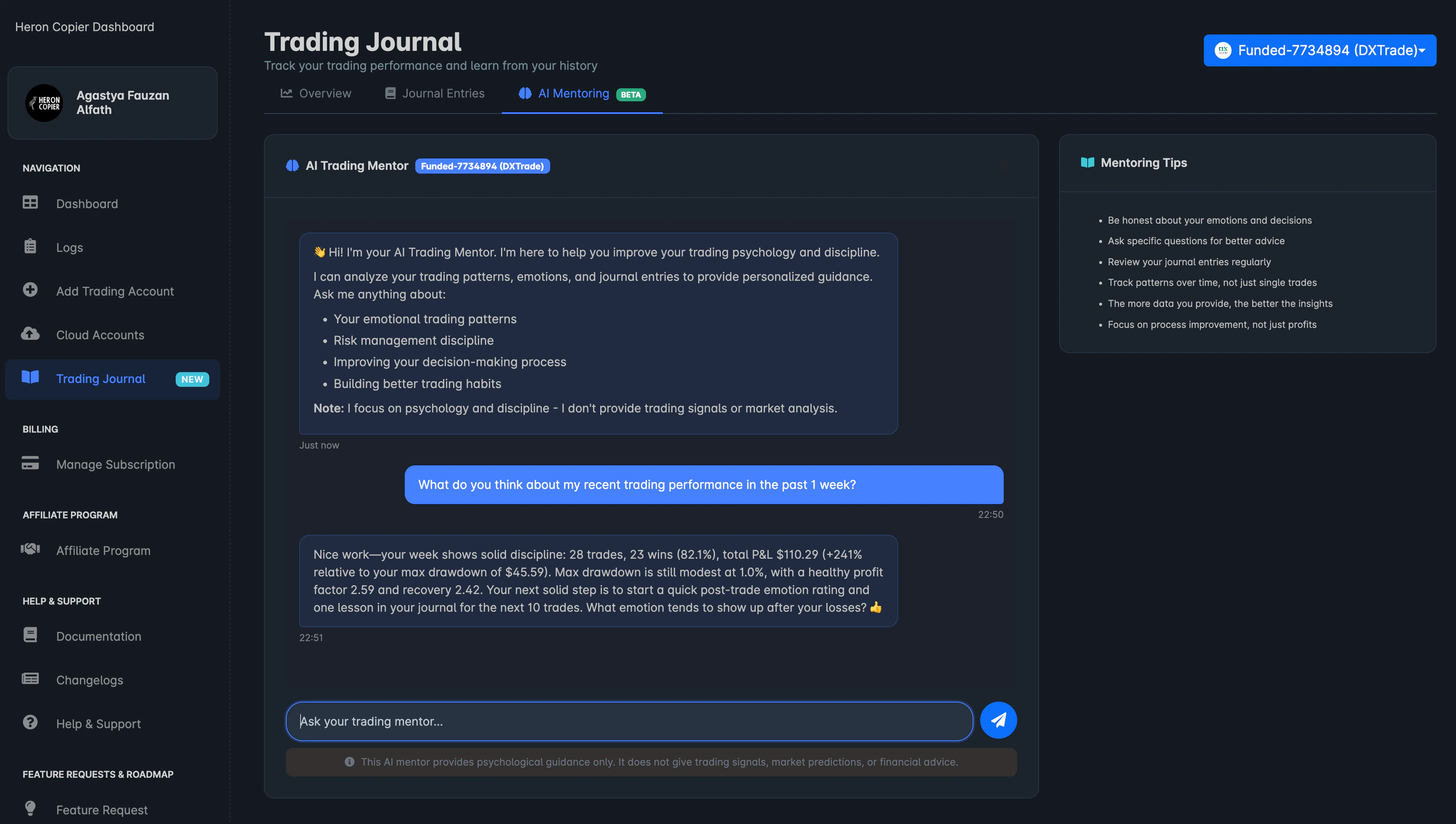The height and width of the screenshot is (824, 1456).
Task: Open Trading Journal in the sidebar
Action: 101,379
